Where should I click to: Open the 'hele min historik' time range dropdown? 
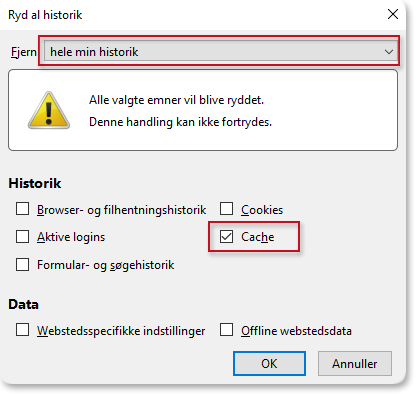(221, 52)
